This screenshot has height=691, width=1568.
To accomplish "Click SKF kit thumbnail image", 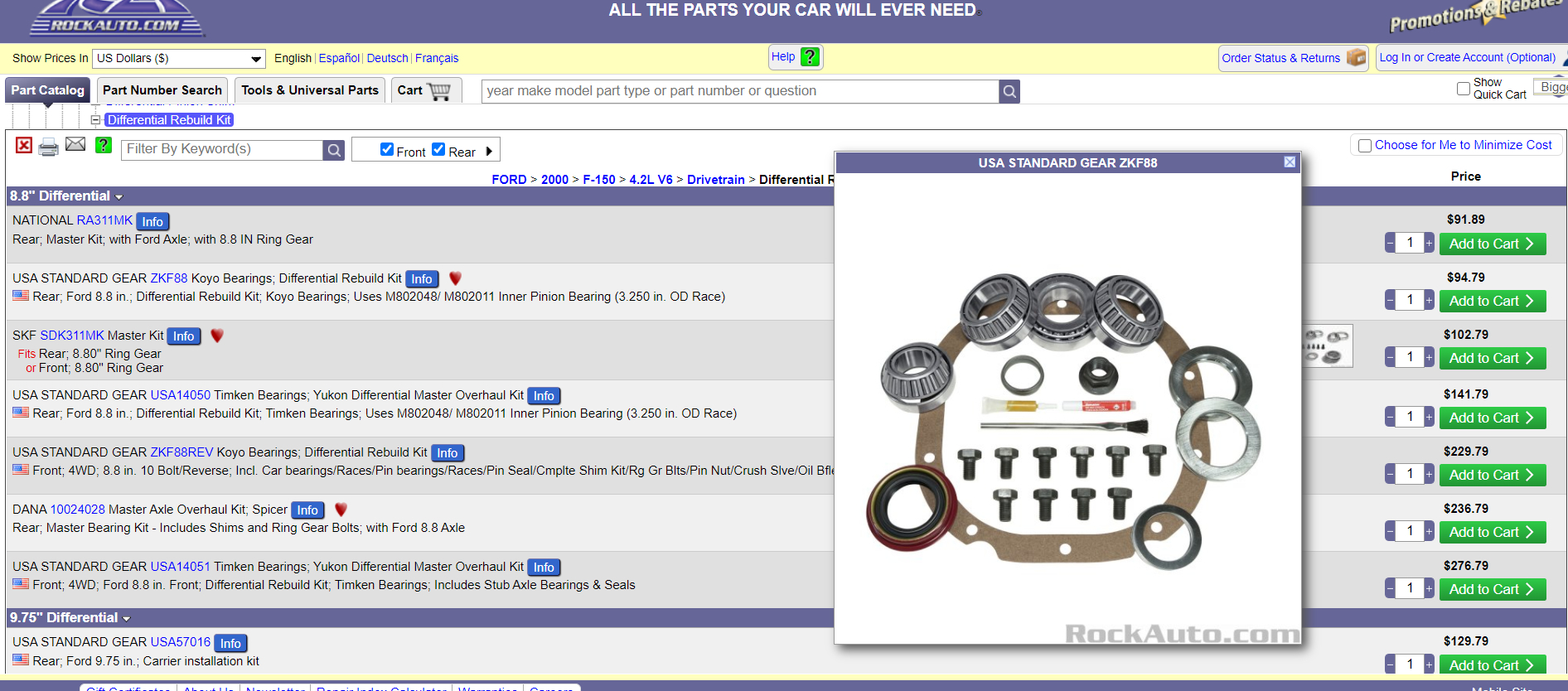I will pyautogui.click(x=1328, y=346).
